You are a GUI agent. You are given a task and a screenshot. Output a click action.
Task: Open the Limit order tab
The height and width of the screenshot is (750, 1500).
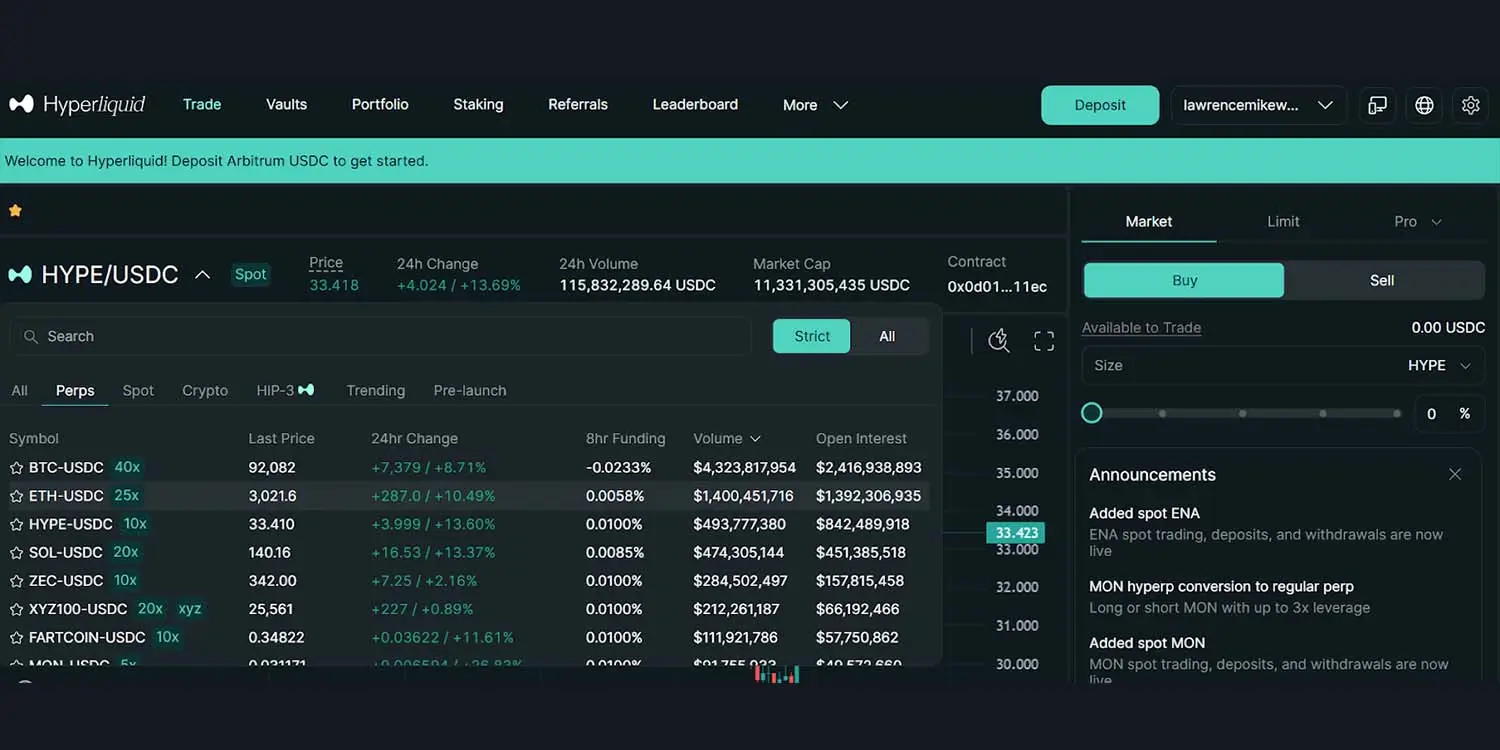point(1283,222)
